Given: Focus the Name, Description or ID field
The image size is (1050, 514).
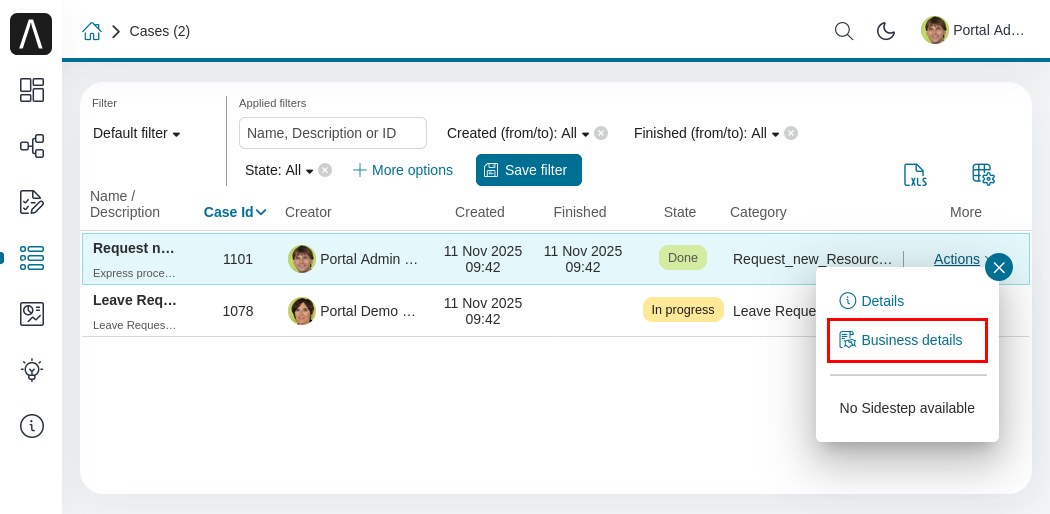Looking at the screenshot, I should (332, 133).
